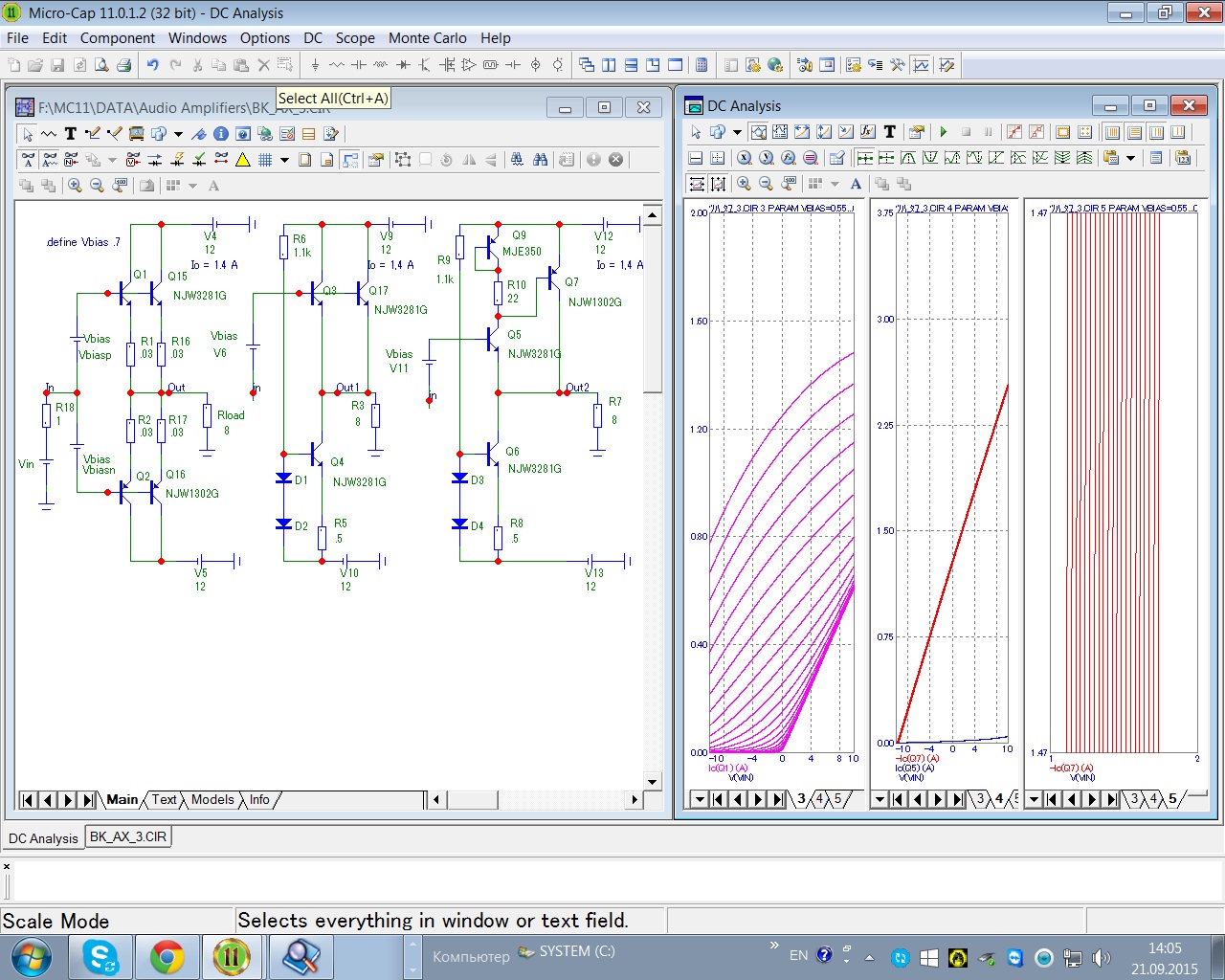Image resolution: width=1225 pixels, height=980 pixels.
Task: Toggle the analysis plot icon in the main toolbar
Action: pyautogui.click(x=921, y=65)
